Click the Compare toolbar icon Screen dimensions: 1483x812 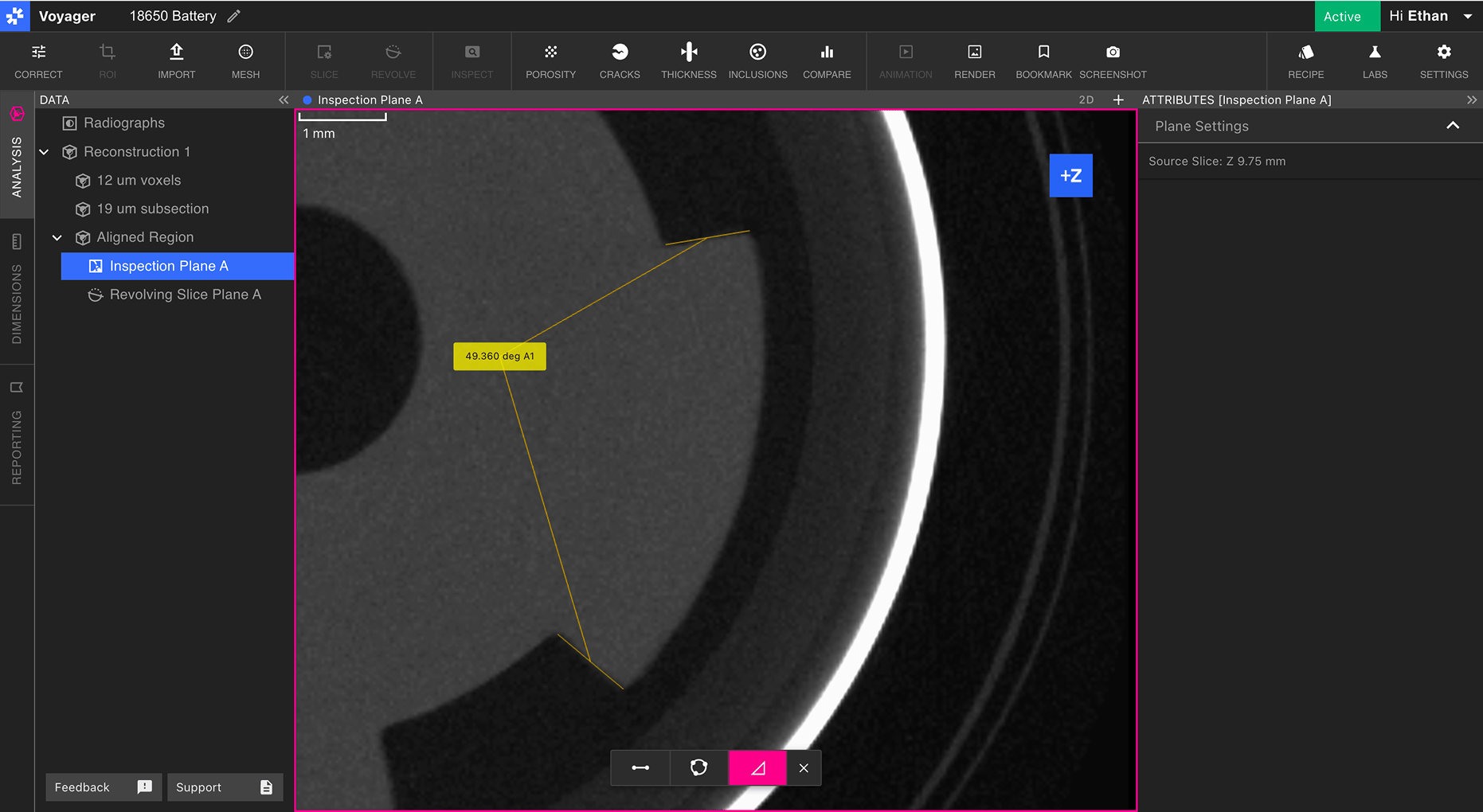coord(827,61)
